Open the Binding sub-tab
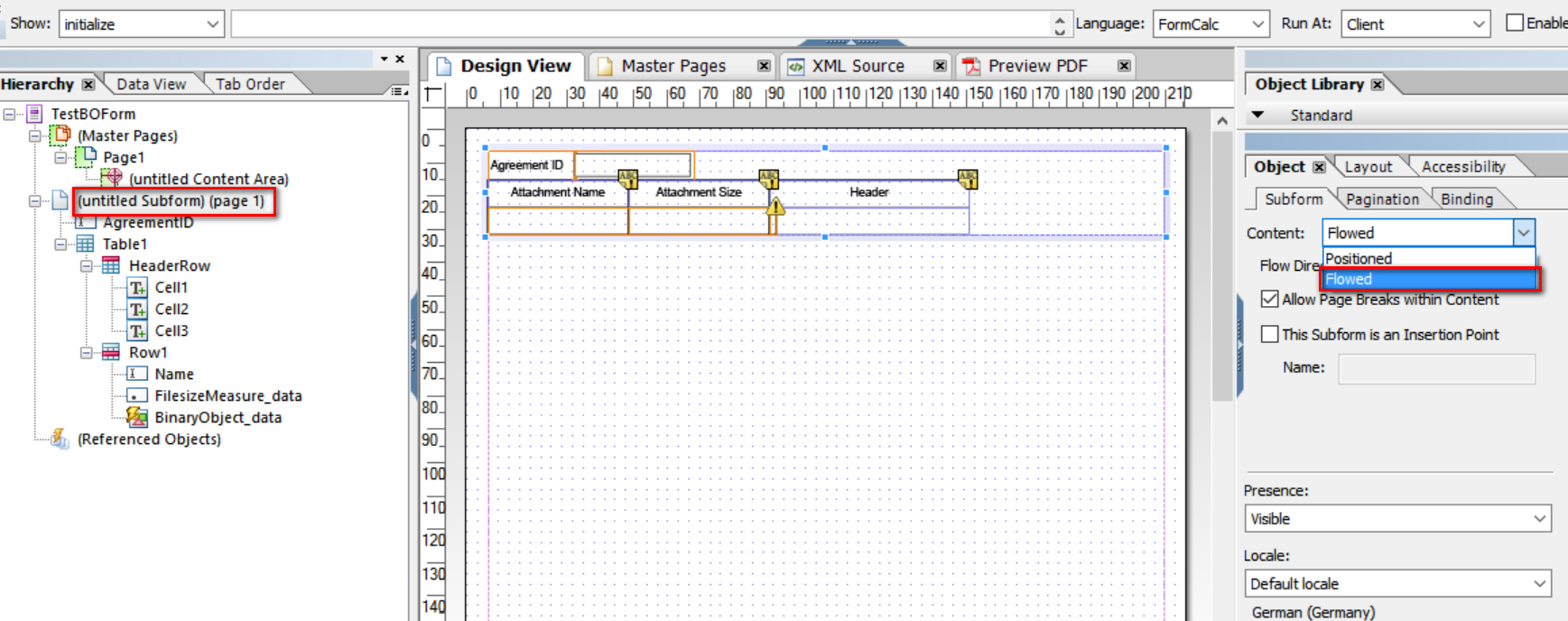 1467,199
